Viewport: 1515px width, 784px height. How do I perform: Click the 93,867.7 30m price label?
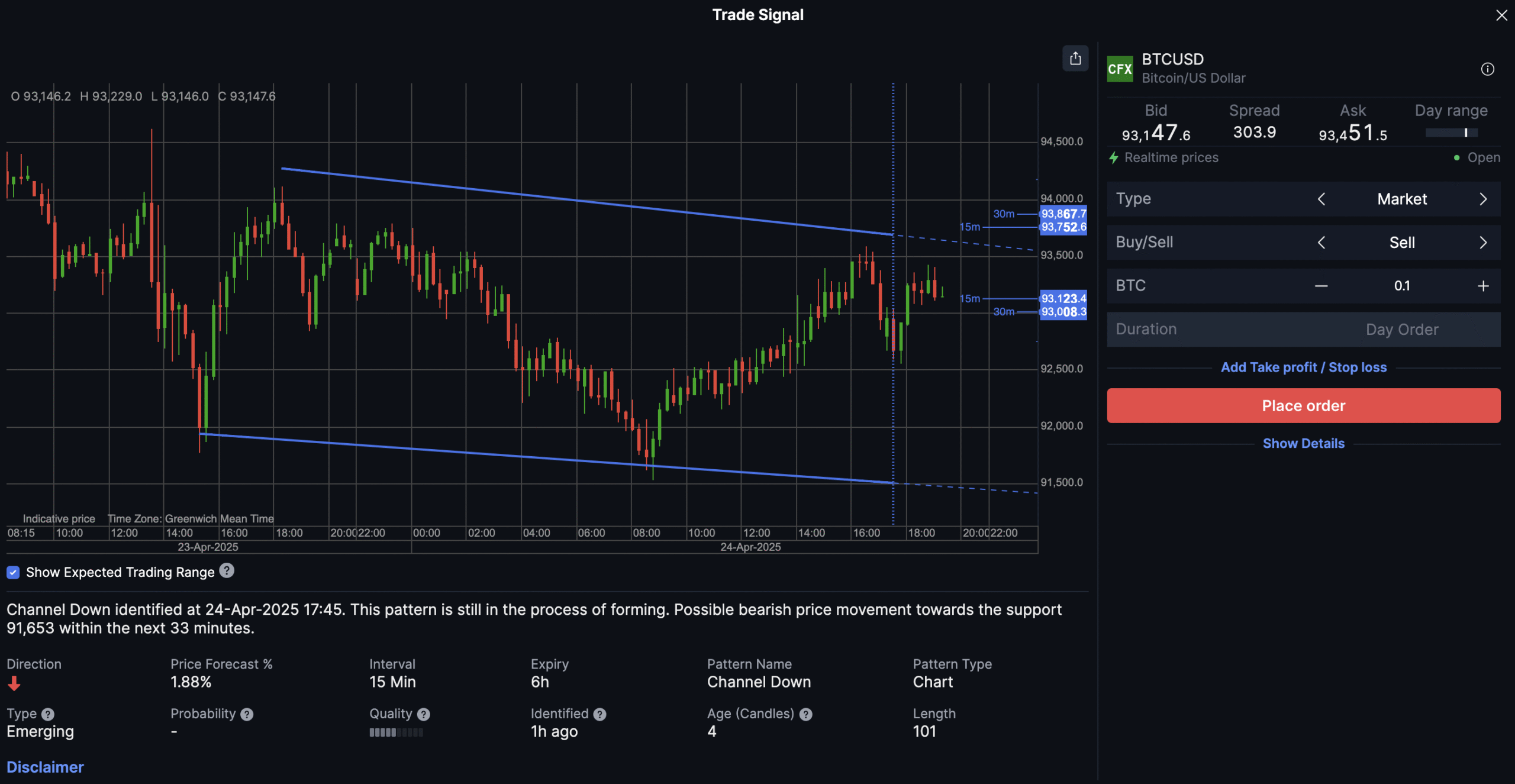1063,214
